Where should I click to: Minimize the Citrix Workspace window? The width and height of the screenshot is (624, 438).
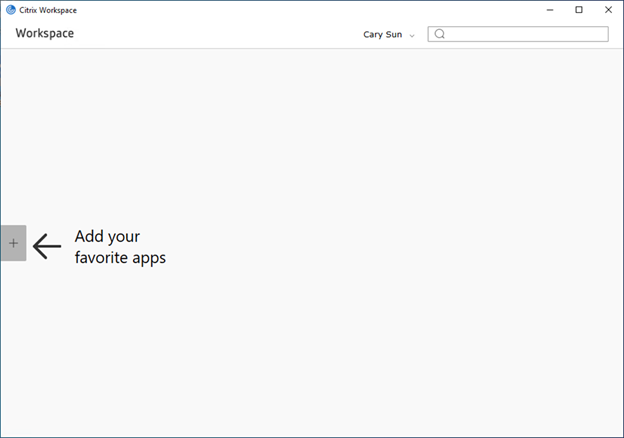[550, 10]
